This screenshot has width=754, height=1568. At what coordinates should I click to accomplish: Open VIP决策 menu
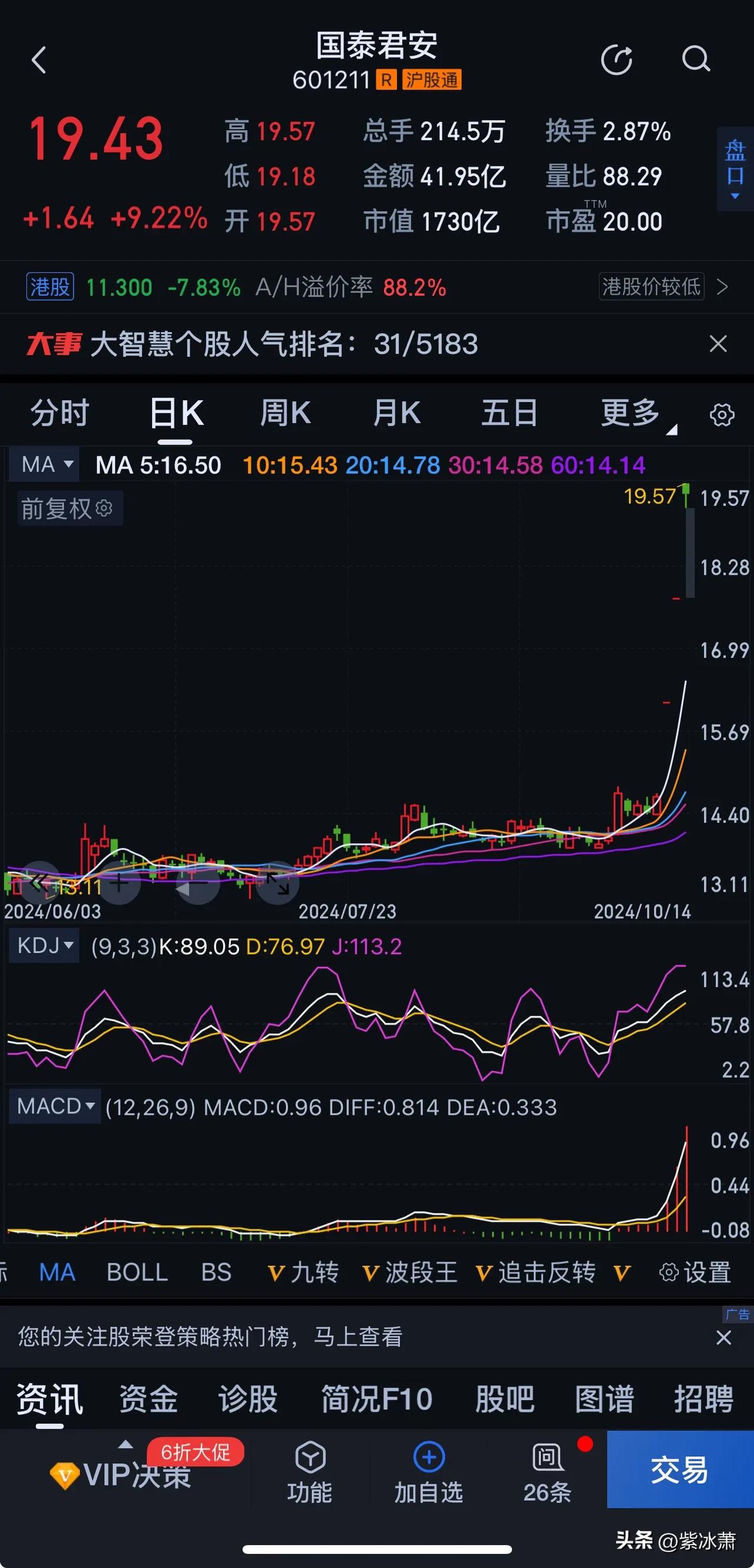[120, 1475]
